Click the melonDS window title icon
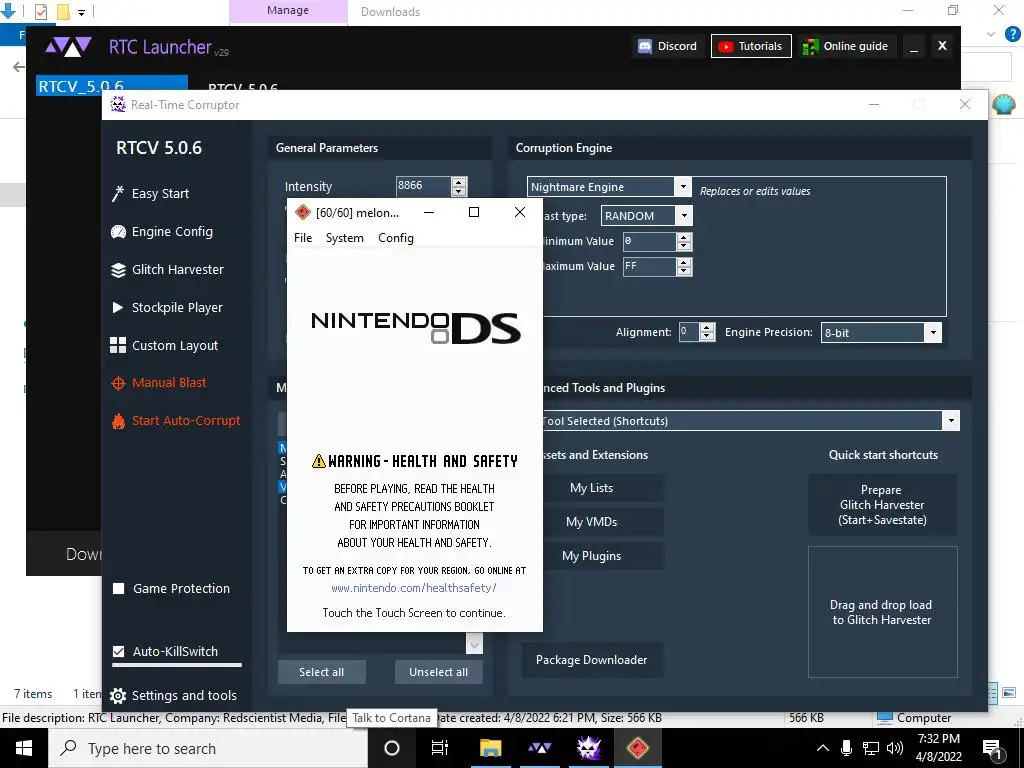 pyautogui.click(x=303, y=212)
